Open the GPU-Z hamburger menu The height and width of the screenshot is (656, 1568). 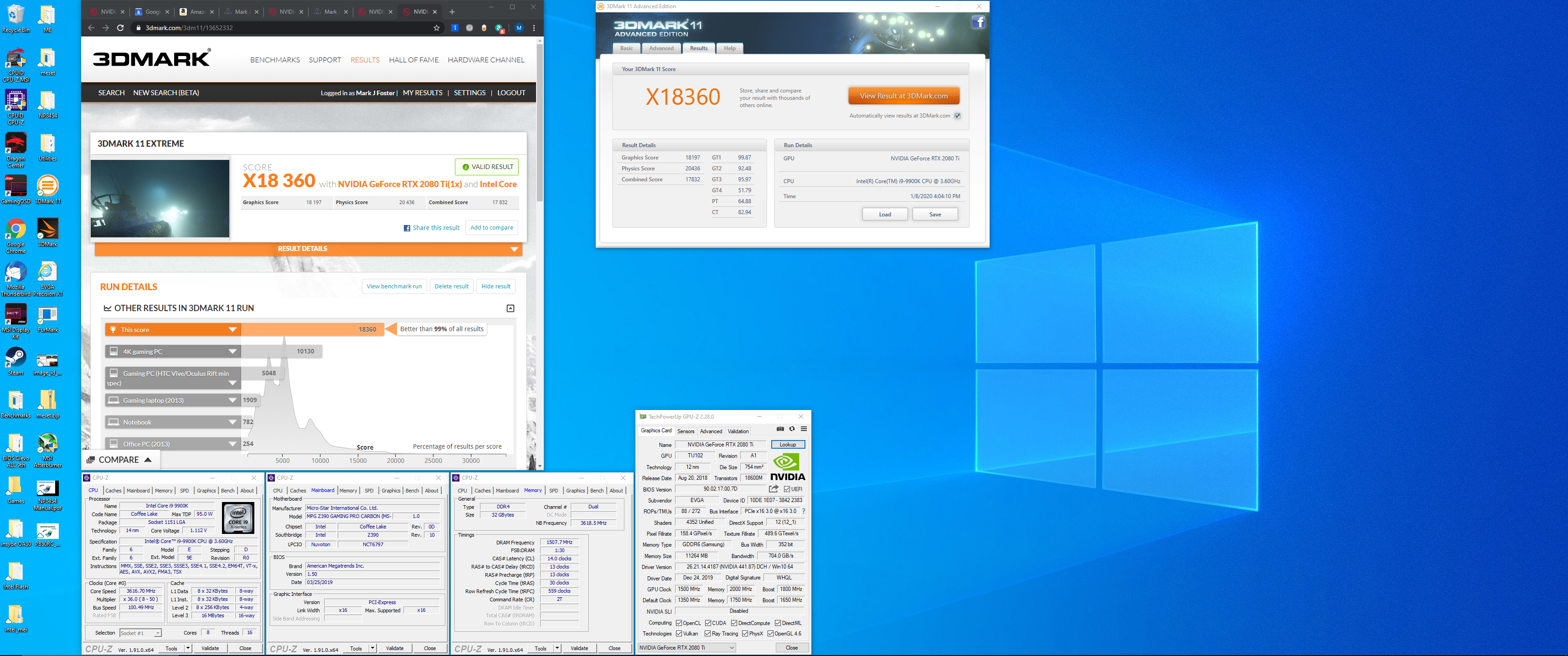804,429
